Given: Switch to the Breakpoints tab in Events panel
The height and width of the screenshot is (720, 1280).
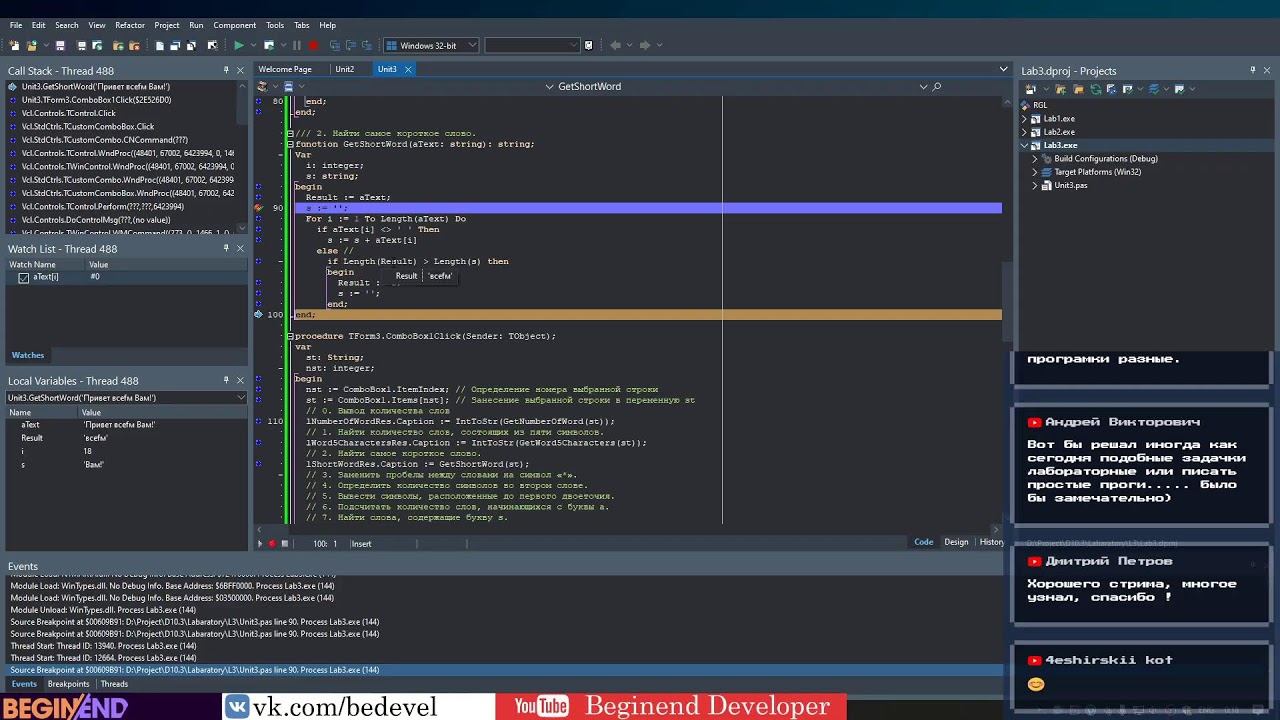Looking at the screenshot, I should (68, 684).
